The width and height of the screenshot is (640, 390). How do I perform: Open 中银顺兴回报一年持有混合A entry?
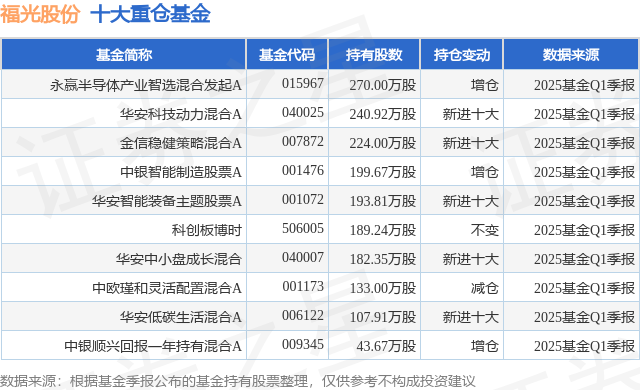tap(153, 346)
